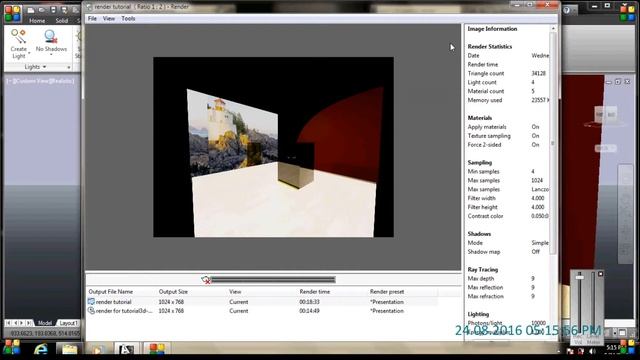Open the Tools menu in Render window
The width and height of the screenshot is (640, 360).
click(128, 18)
